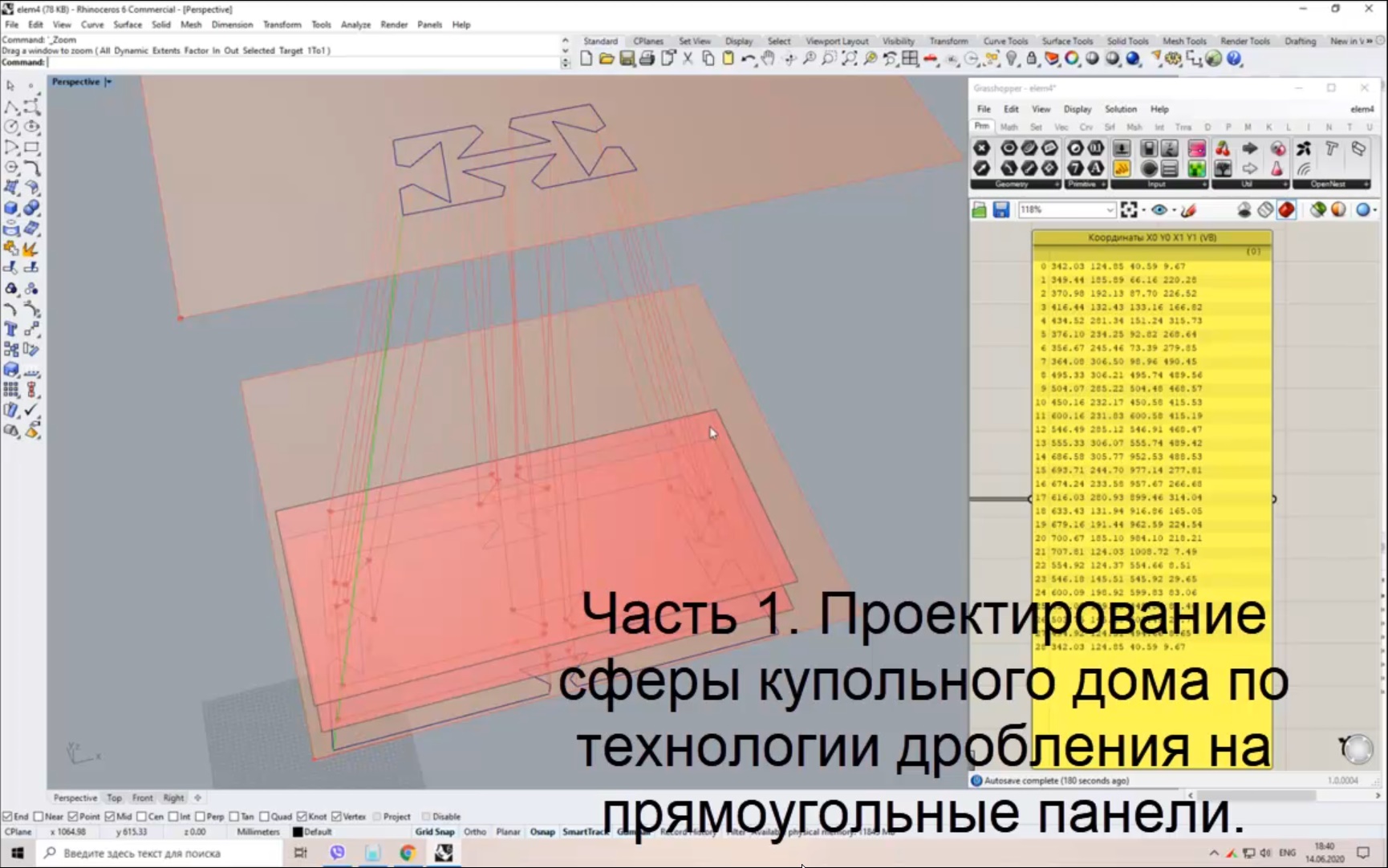
Task: Toggle the Mid osnap checkbox
Action: tap(109, 817)
